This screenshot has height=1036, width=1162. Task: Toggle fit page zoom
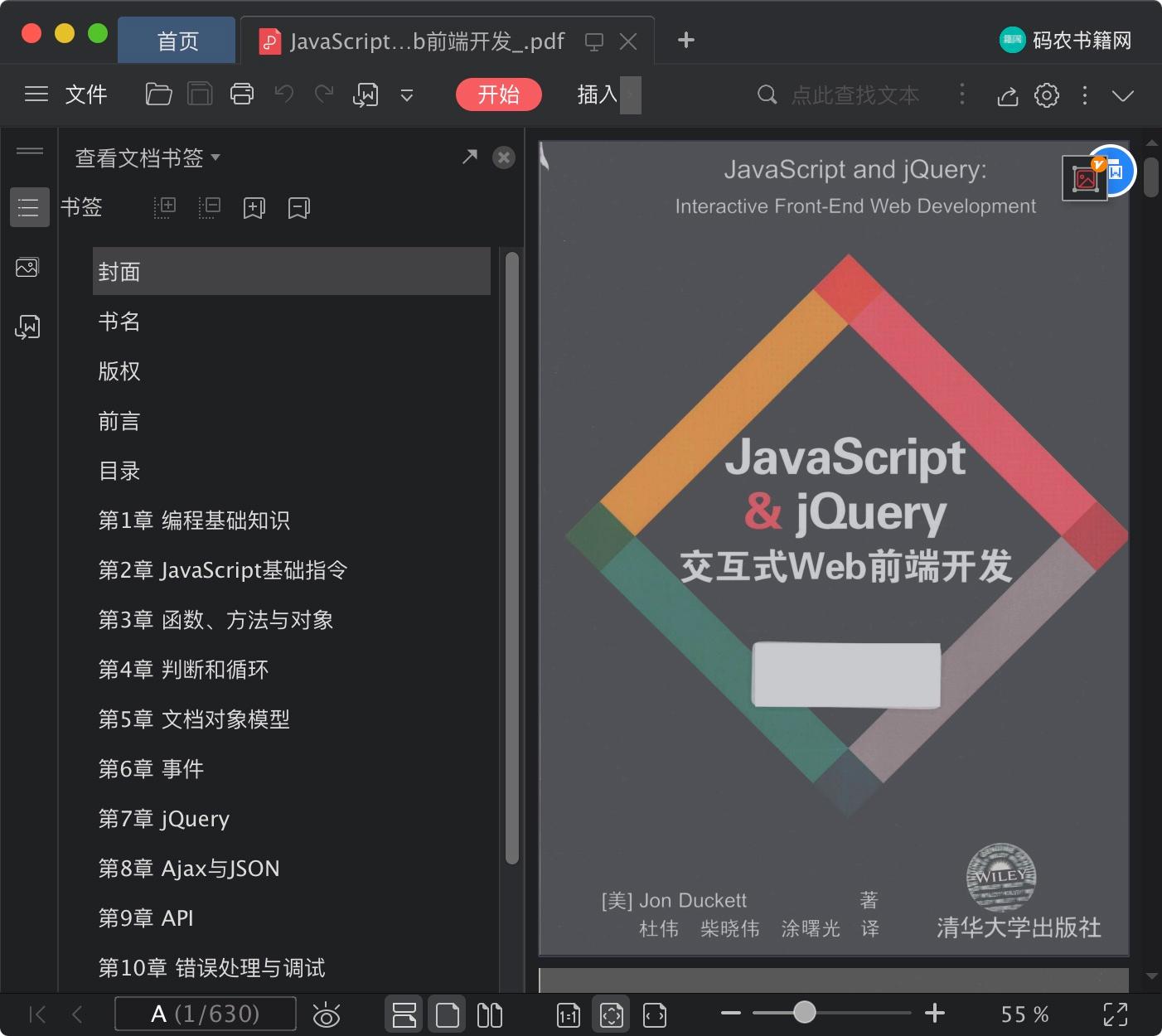tap(612, 1014)
